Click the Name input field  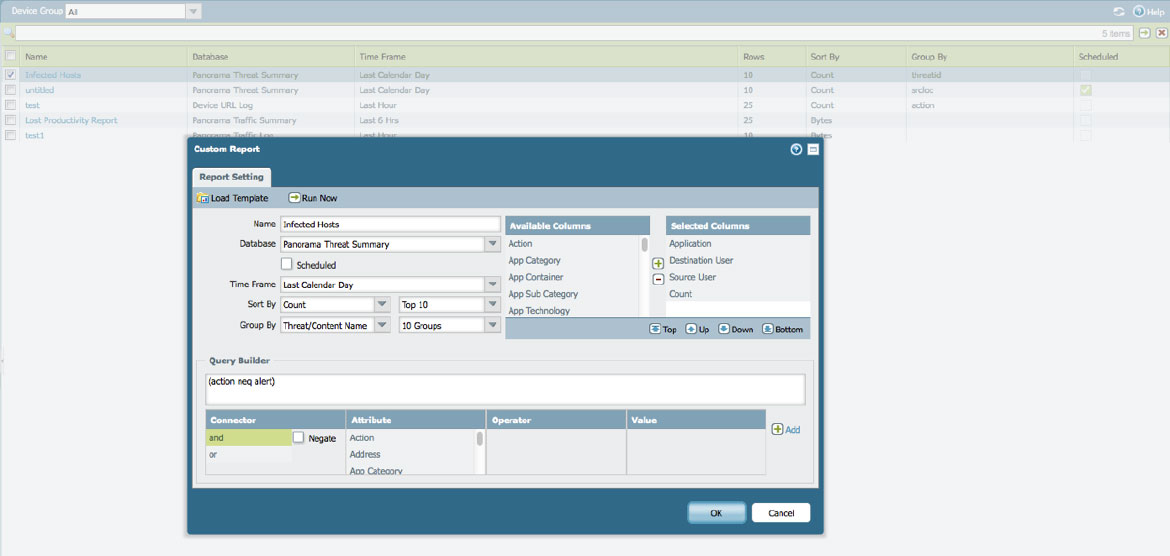click(390, 225)
